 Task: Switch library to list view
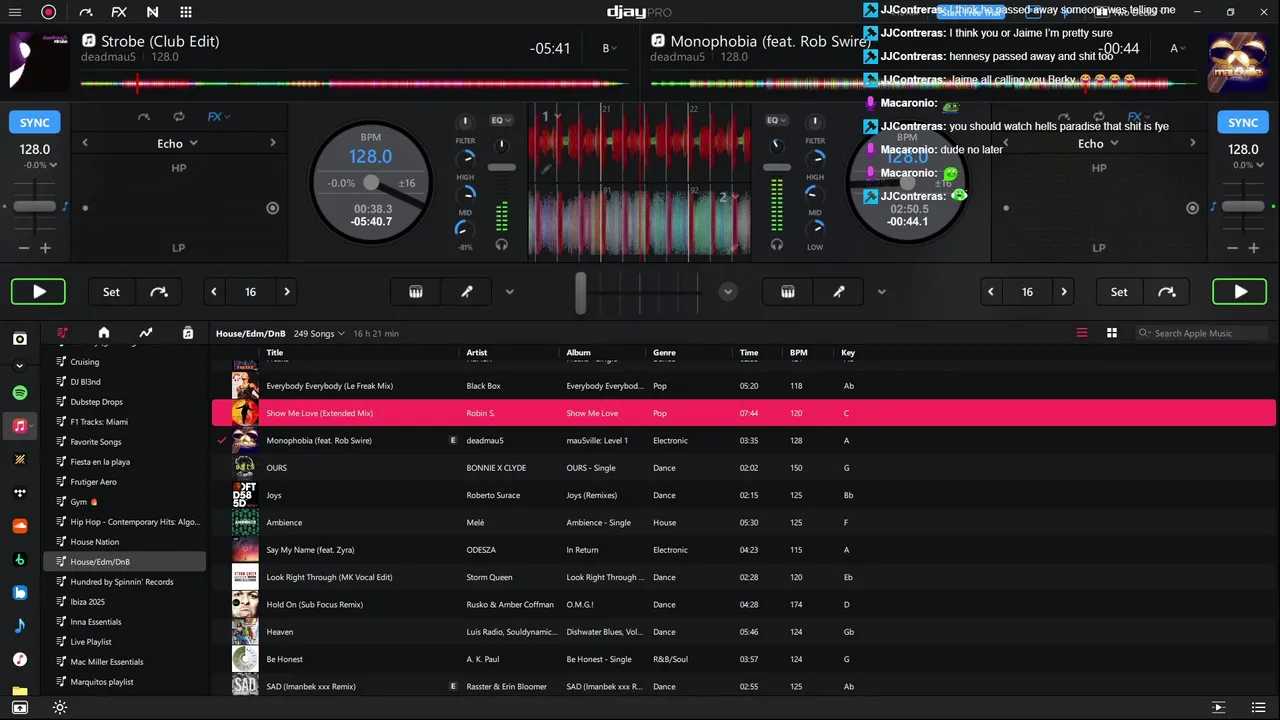(1081, 333)
